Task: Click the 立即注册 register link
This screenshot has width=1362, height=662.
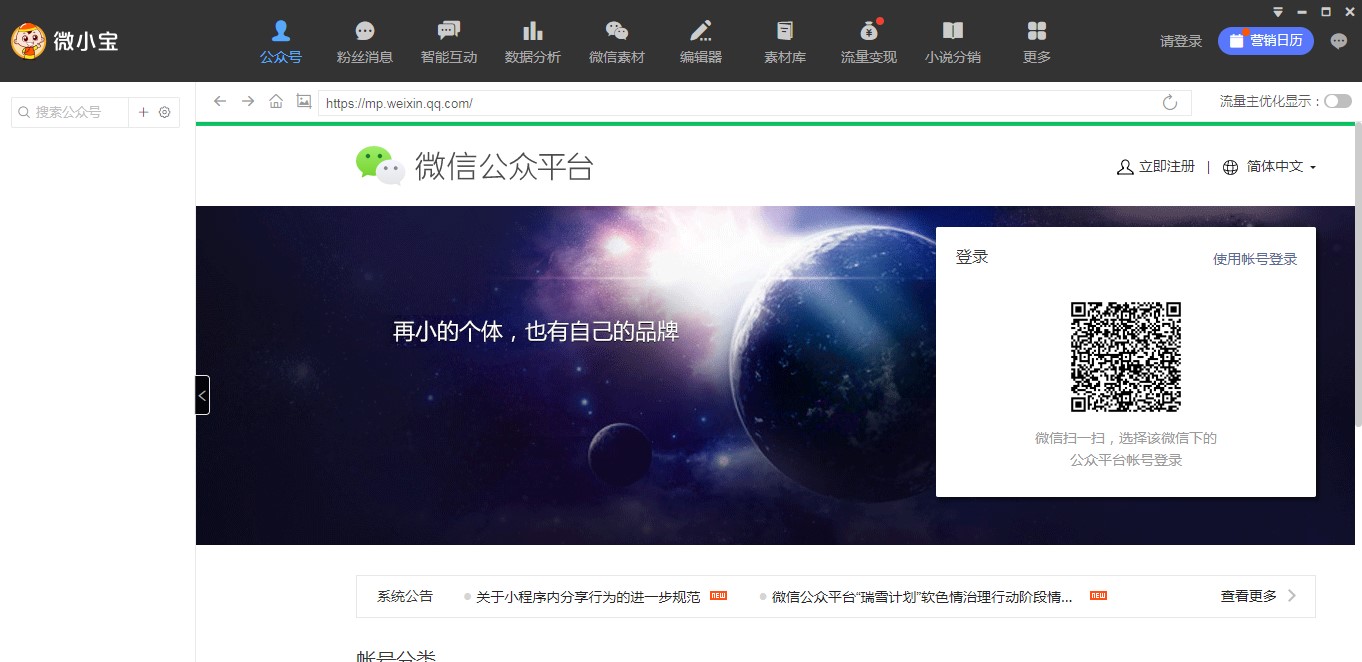Action: (x=1156, y=167)
